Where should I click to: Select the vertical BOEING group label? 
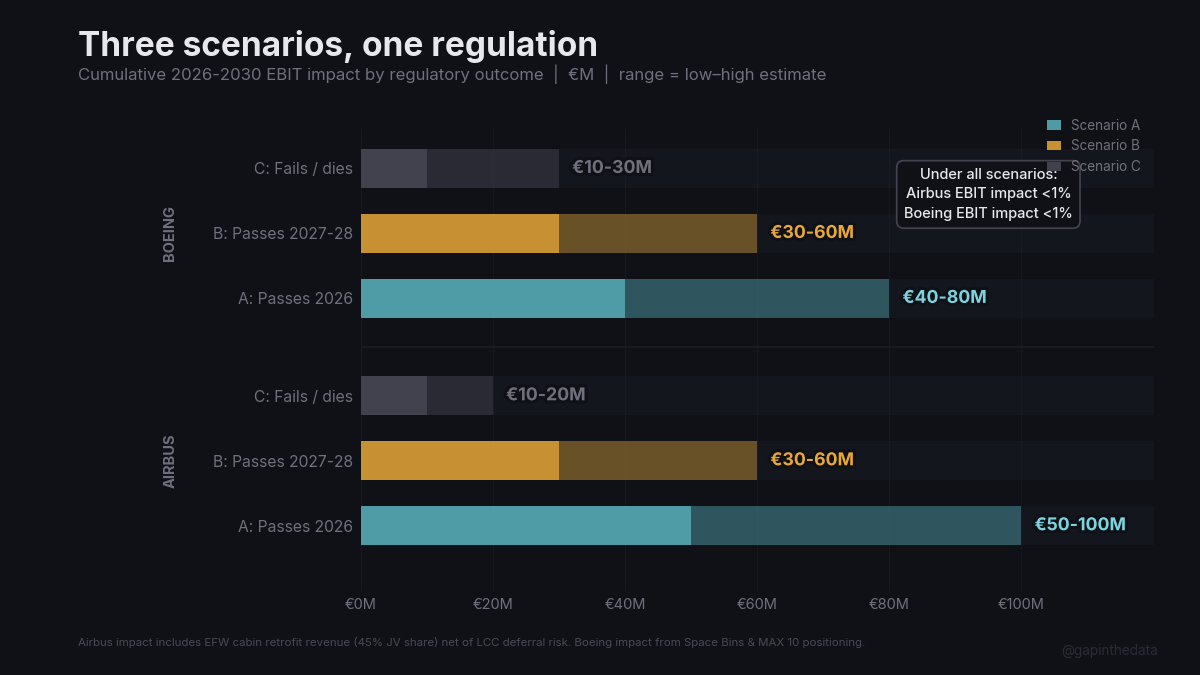coord(169,234)
